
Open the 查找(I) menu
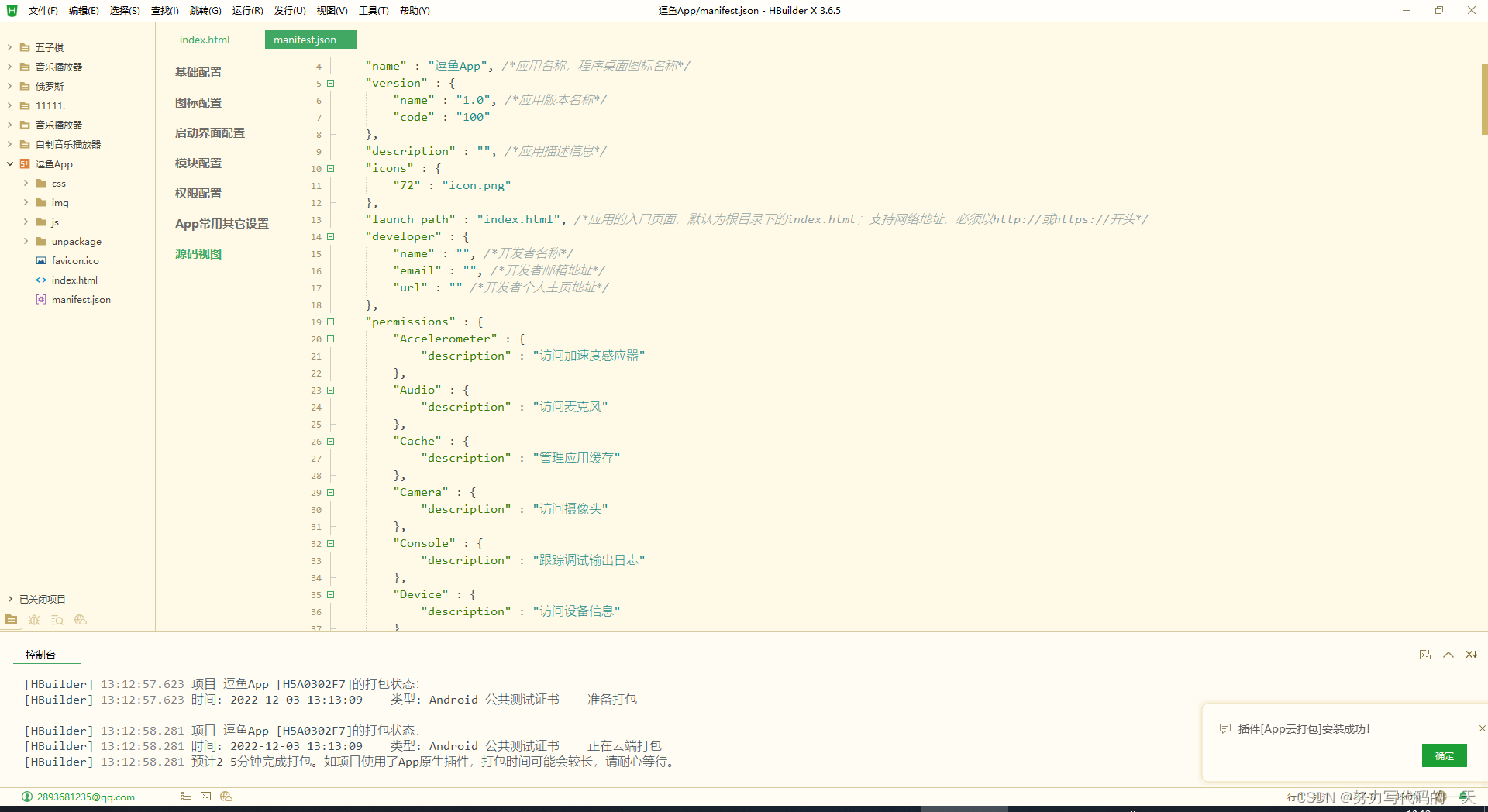(x=165, y=10)
